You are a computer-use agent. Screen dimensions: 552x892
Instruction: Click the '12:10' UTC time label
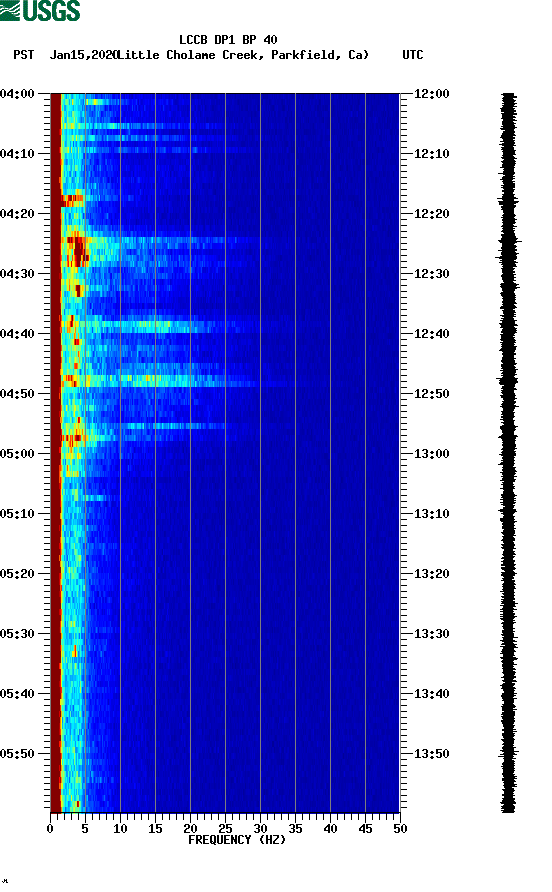tap(432, 154)
